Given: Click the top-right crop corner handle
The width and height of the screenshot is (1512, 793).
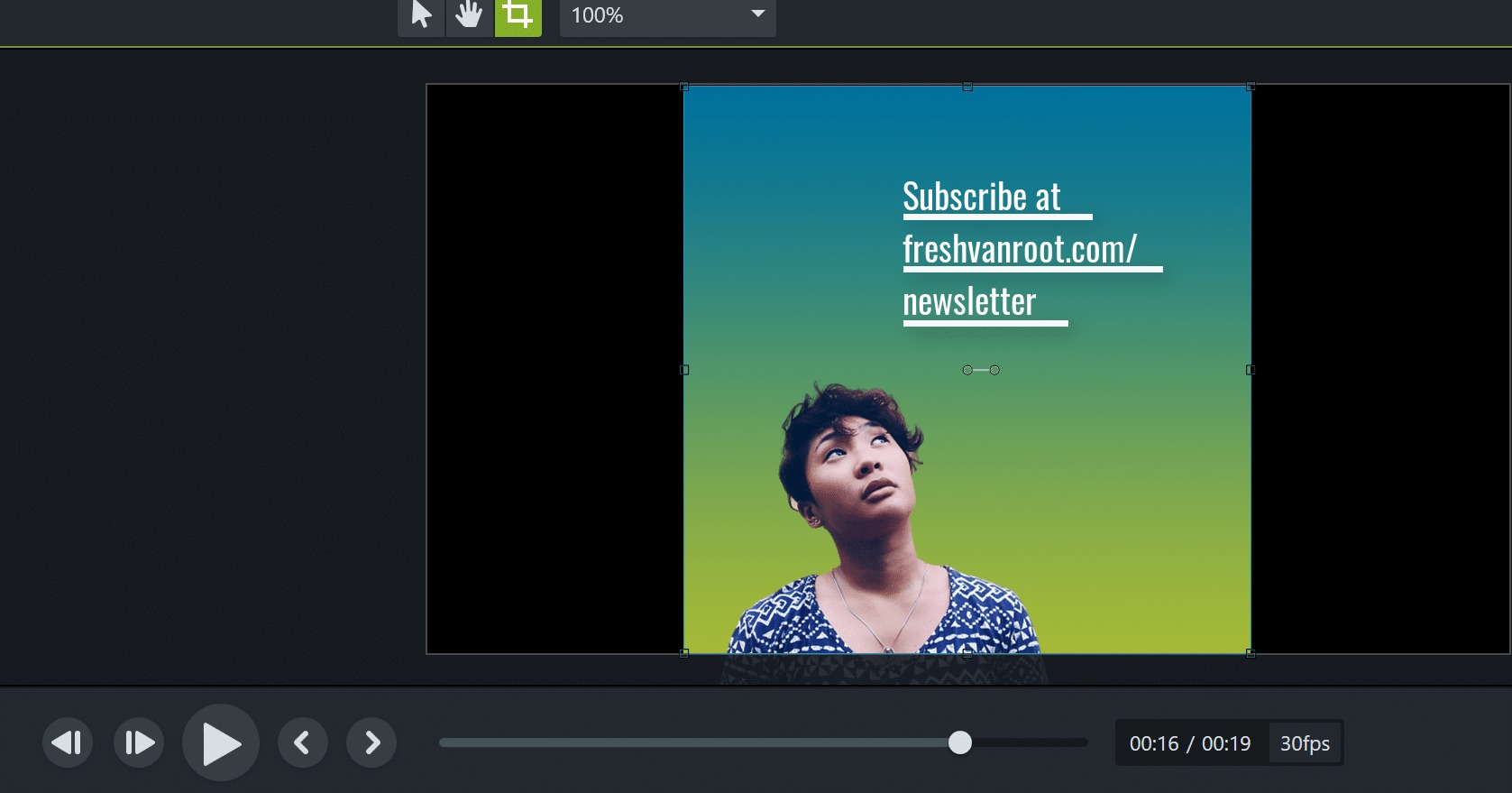Looking at the screenshot, I should coord(1251,87).
